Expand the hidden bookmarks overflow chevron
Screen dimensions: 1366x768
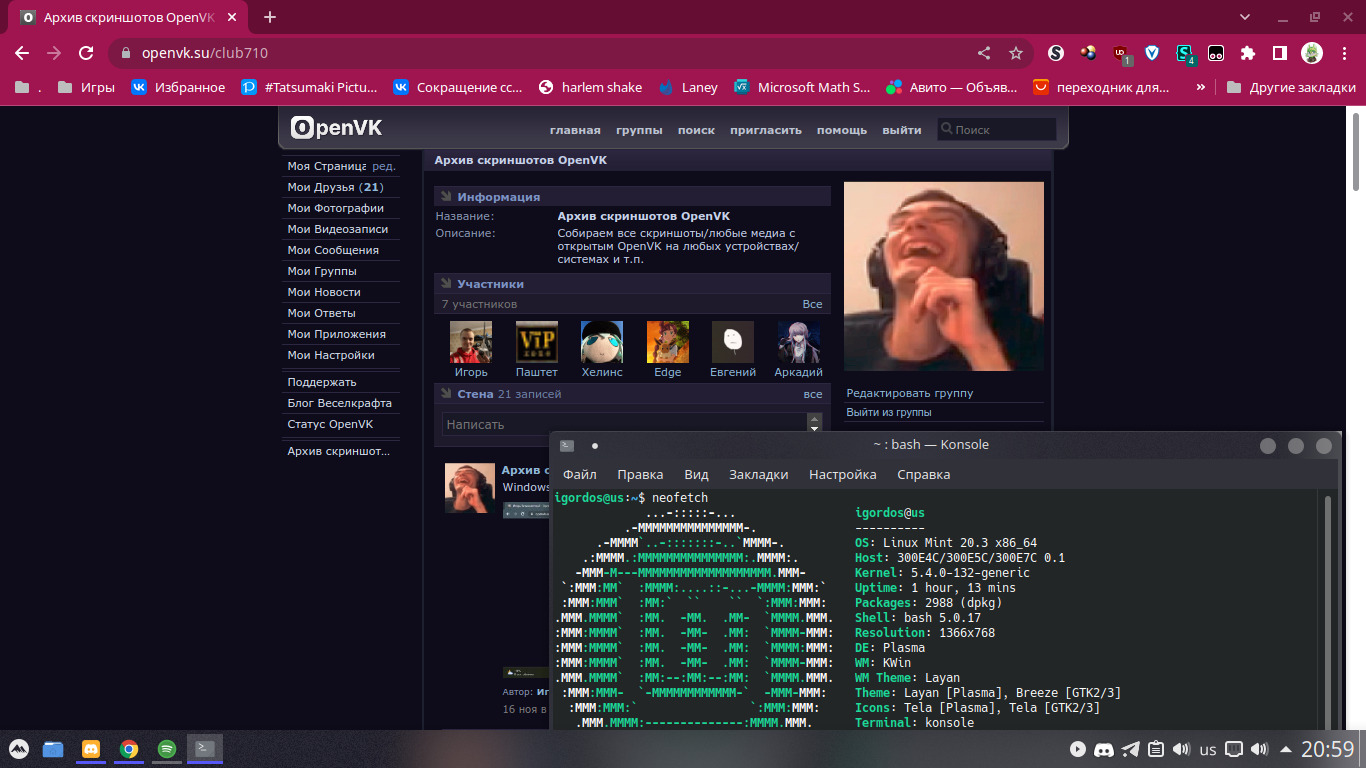1200,87
